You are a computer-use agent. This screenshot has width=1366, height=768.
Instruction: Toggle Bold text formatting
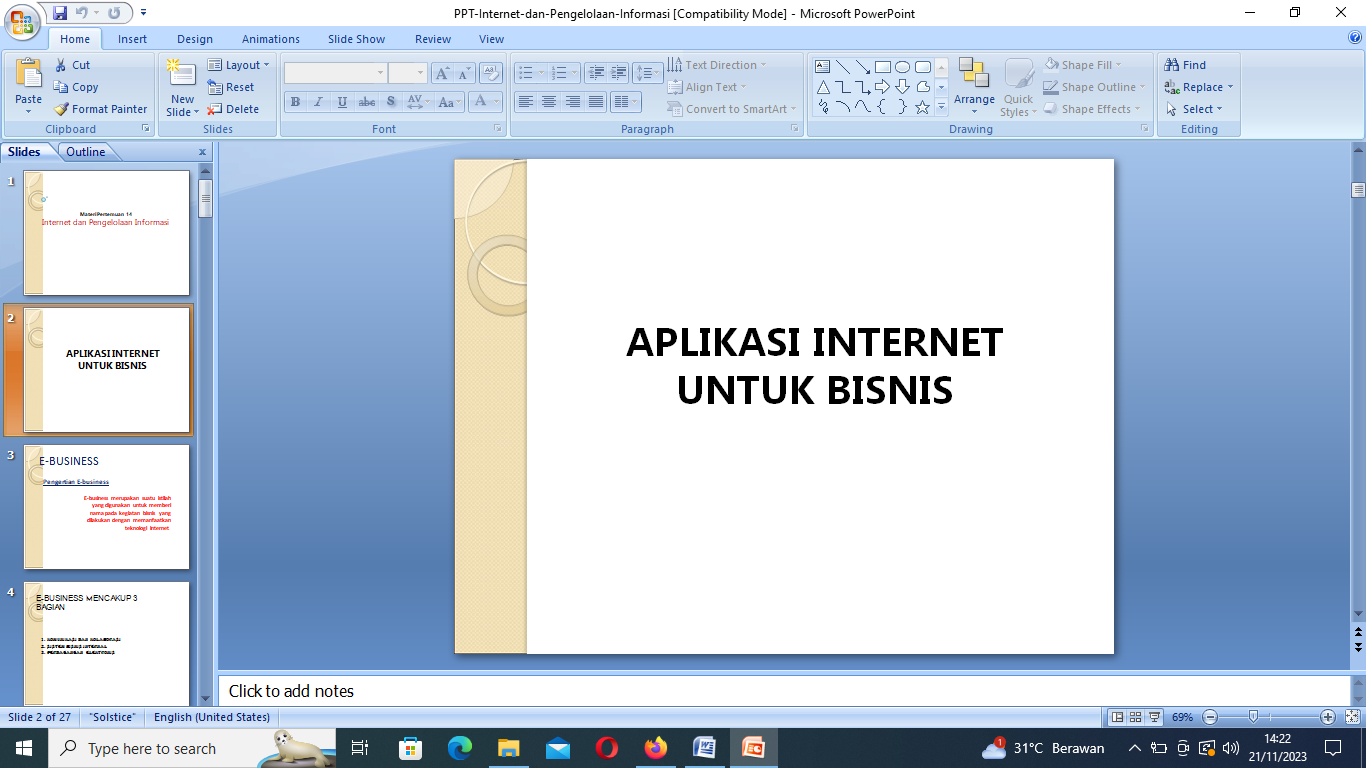click(x=295, y=102)
